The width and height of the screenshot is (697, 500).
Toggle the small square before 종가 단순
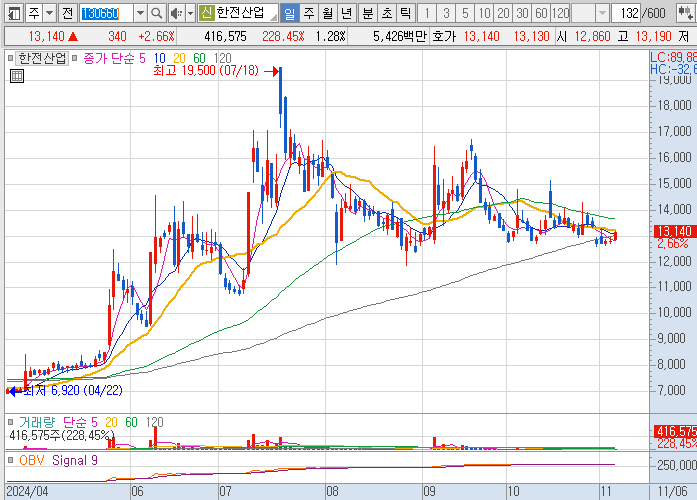pos(75,58)
